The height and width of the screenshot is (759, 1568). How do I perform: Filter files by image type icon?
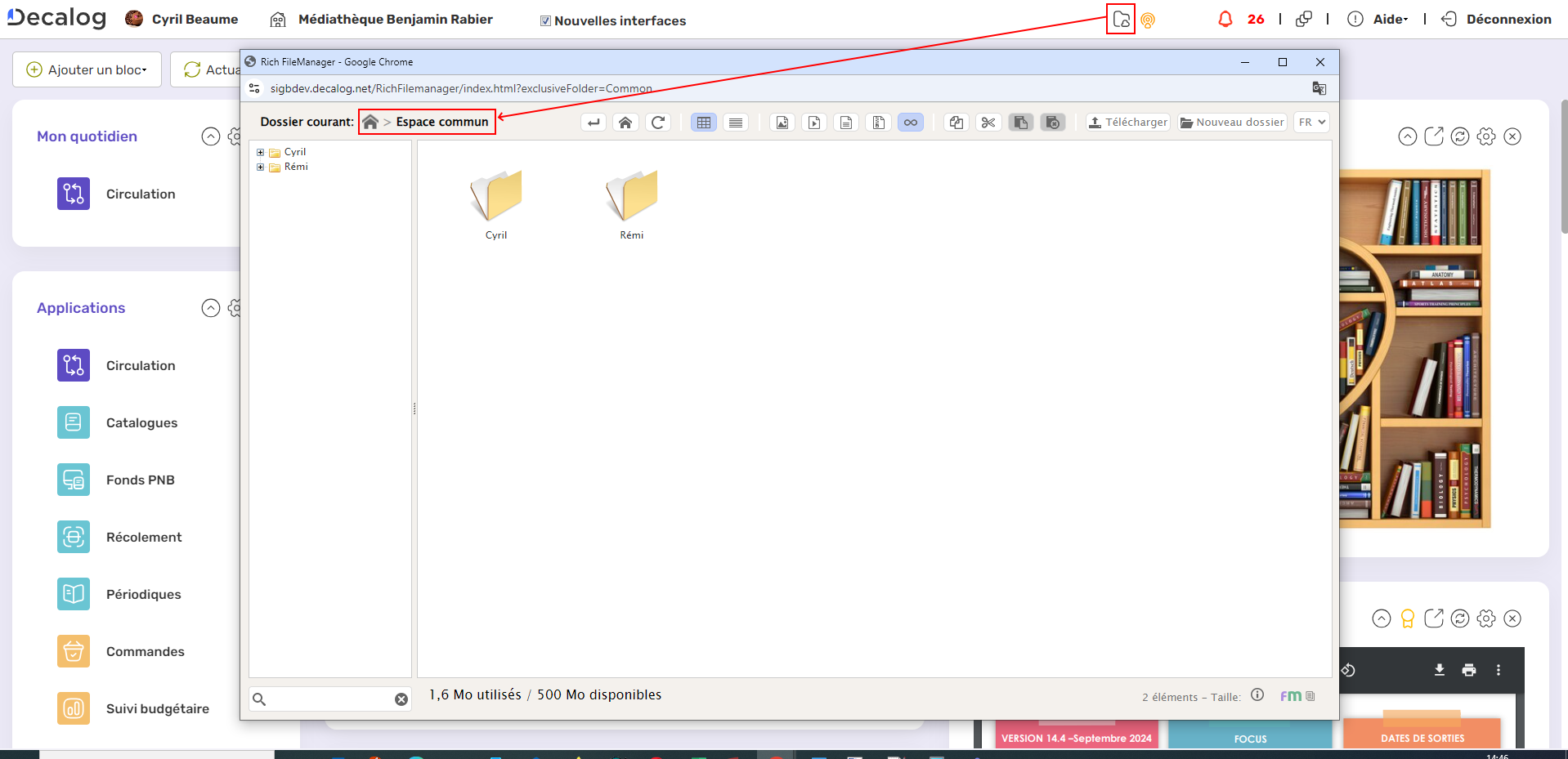[x=782, y=123]
